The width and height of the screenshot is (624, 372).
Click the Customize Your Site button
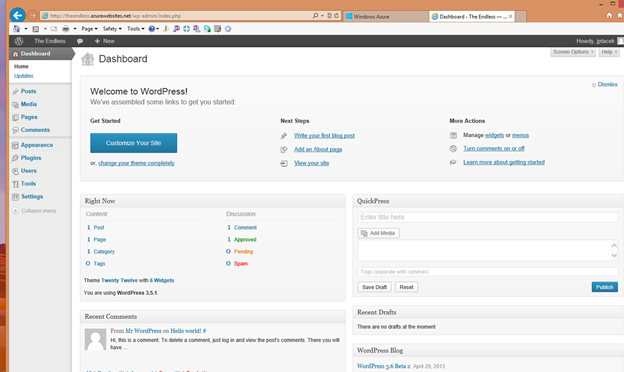point(133,143)
